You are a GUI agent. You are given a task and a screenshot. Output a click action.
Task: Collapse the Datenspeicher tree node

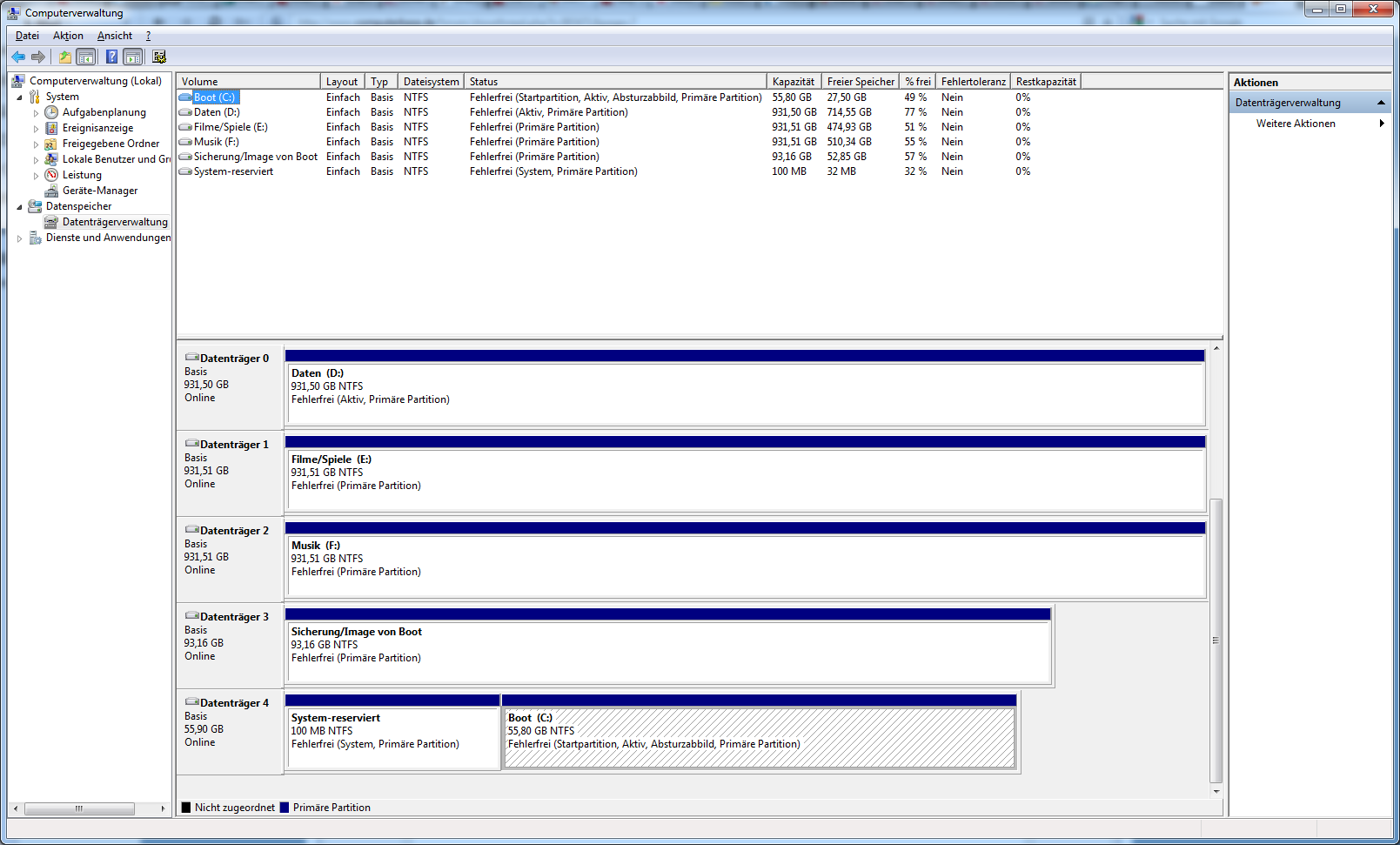coord(20,207)
